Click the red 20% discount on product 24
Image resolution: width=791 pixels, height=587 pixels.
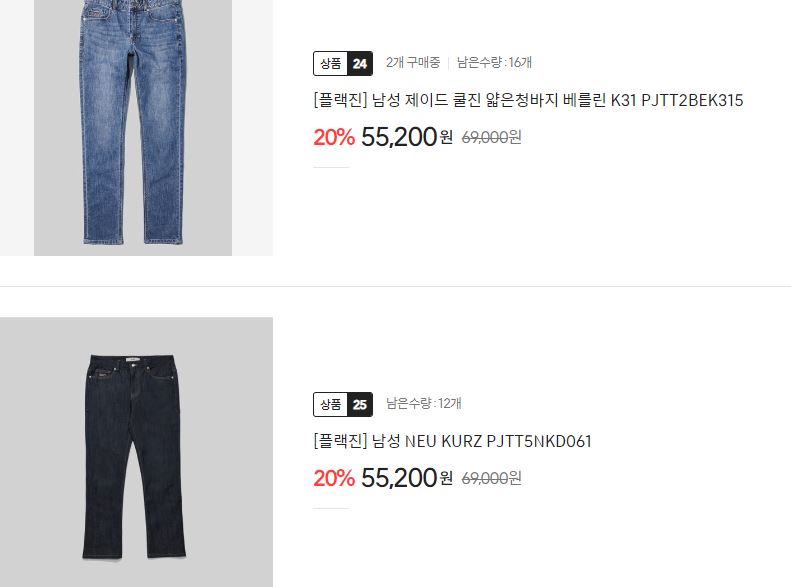coord(334,137)
